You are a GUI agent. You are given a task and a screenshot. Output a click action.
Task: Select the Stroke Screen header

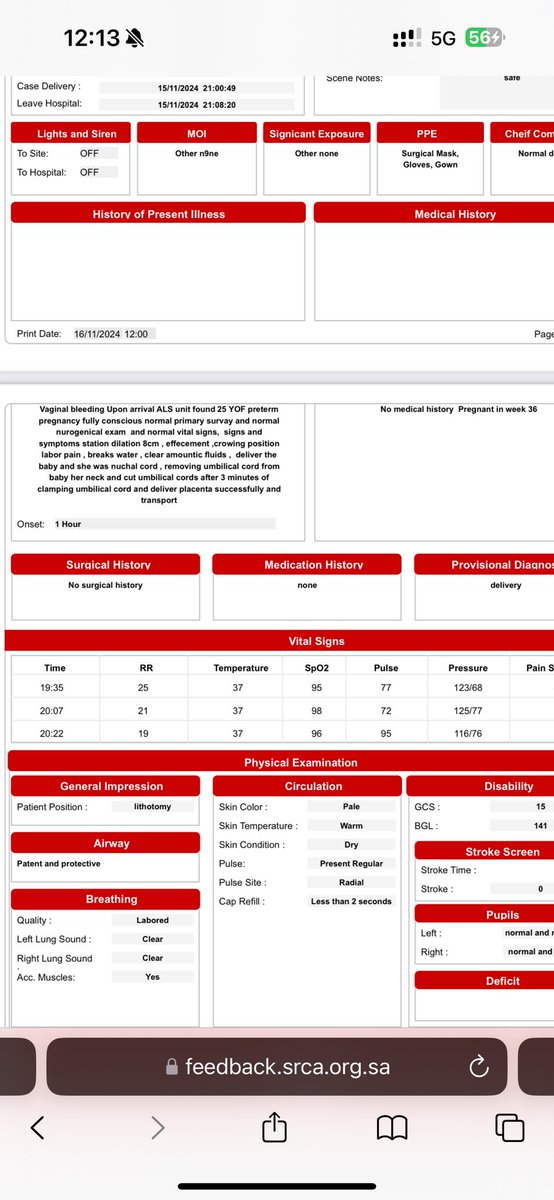(x=484, y=852)
